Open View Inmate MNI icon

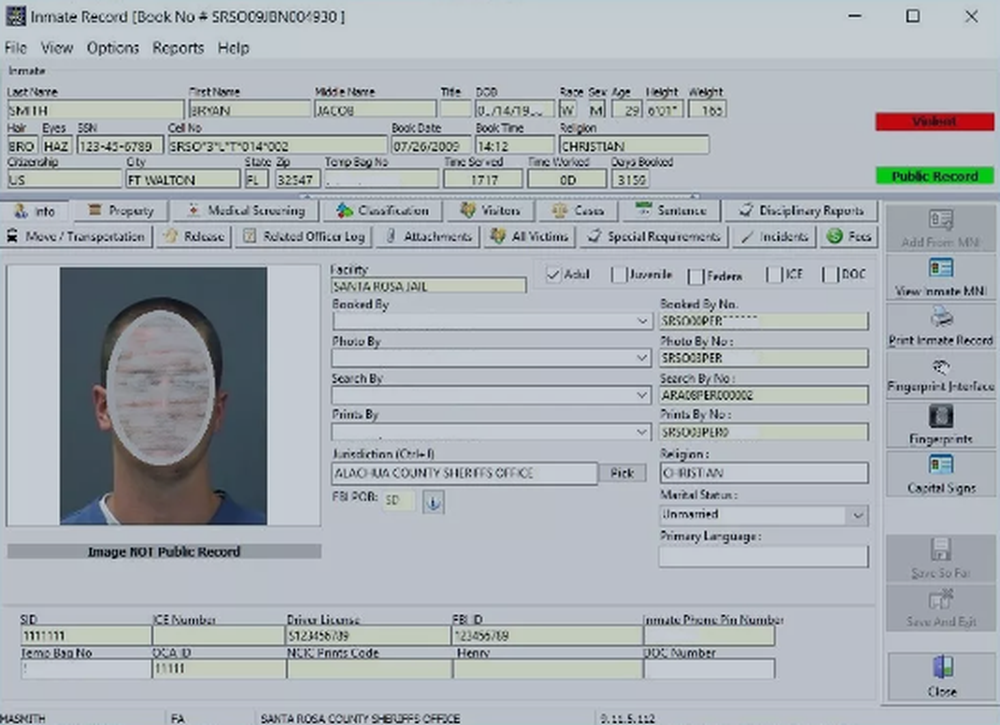point(941,269)
